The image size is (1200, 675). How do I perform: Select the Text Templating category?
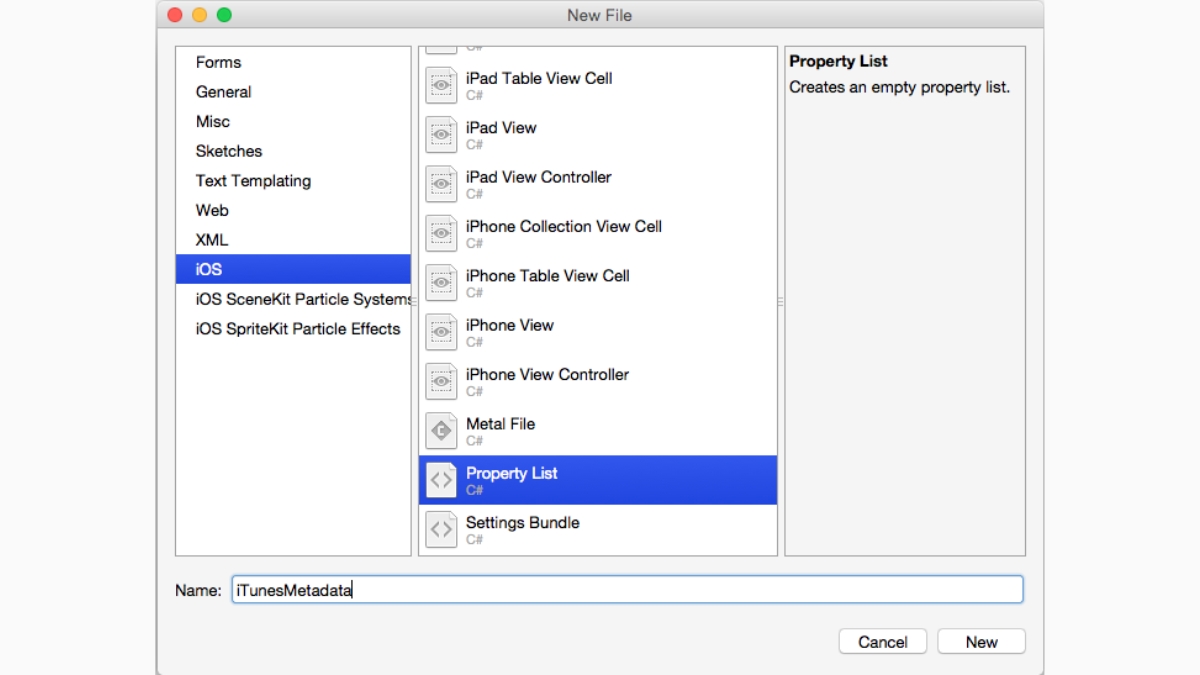253,181
